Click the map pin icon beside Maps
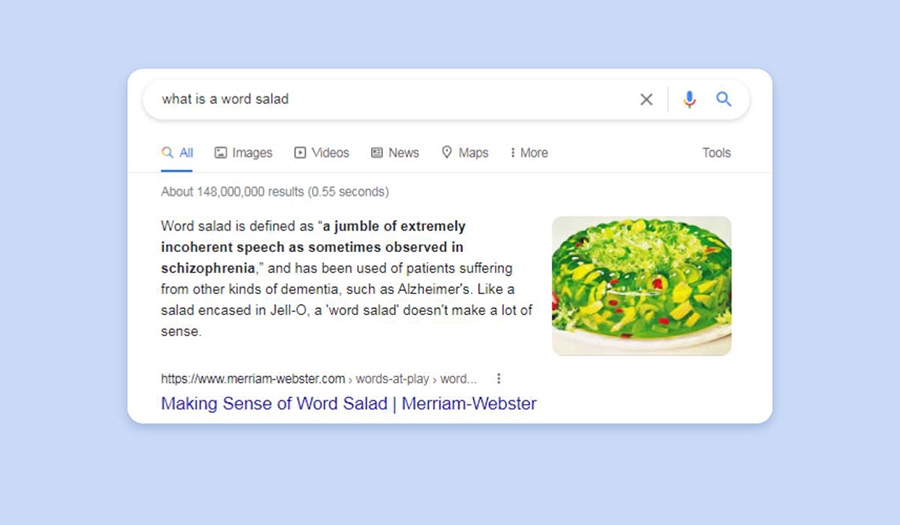 coord(447,153)
